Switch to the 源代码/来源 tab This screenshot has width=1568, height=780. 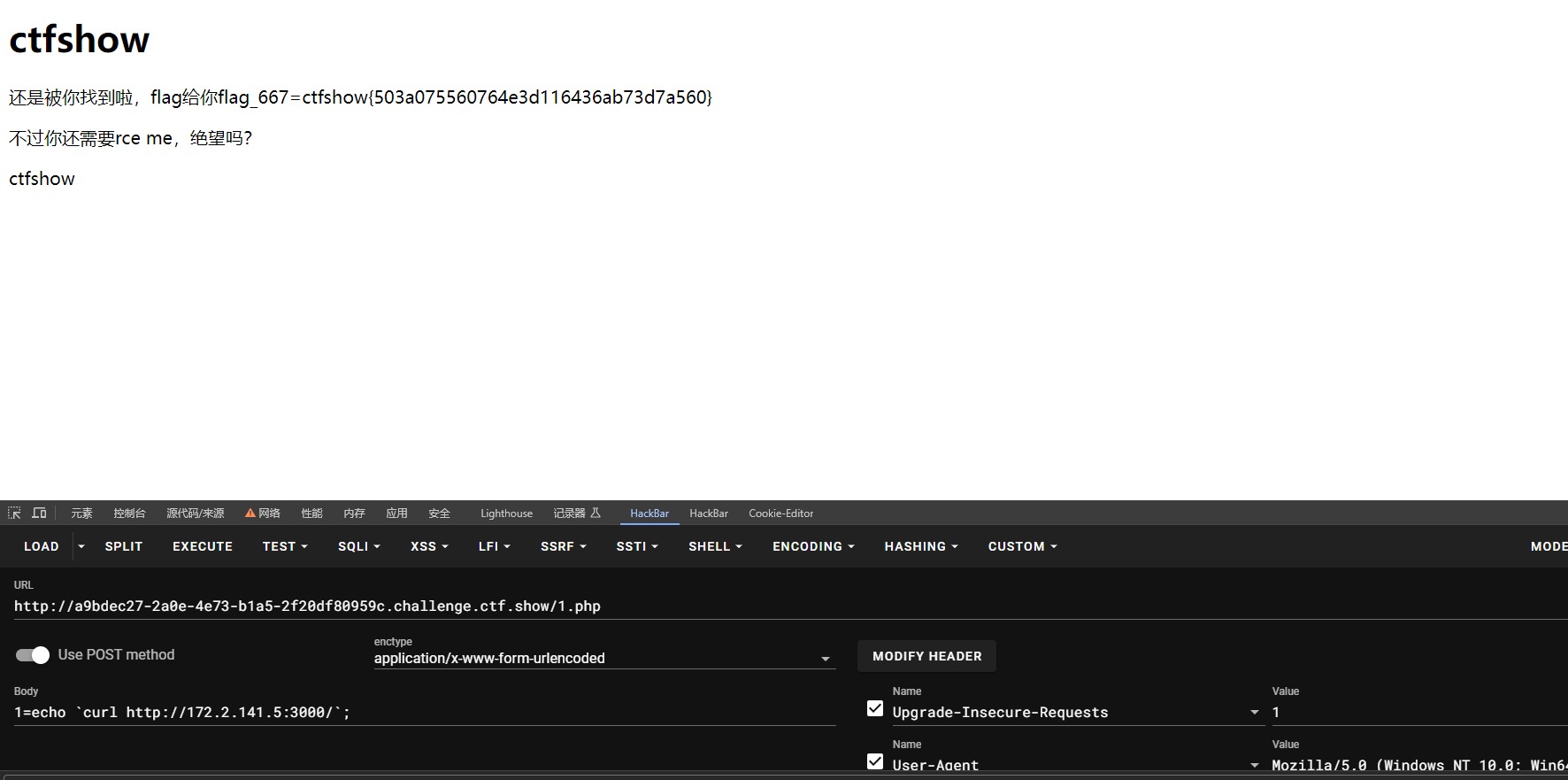tap(195, 514)
